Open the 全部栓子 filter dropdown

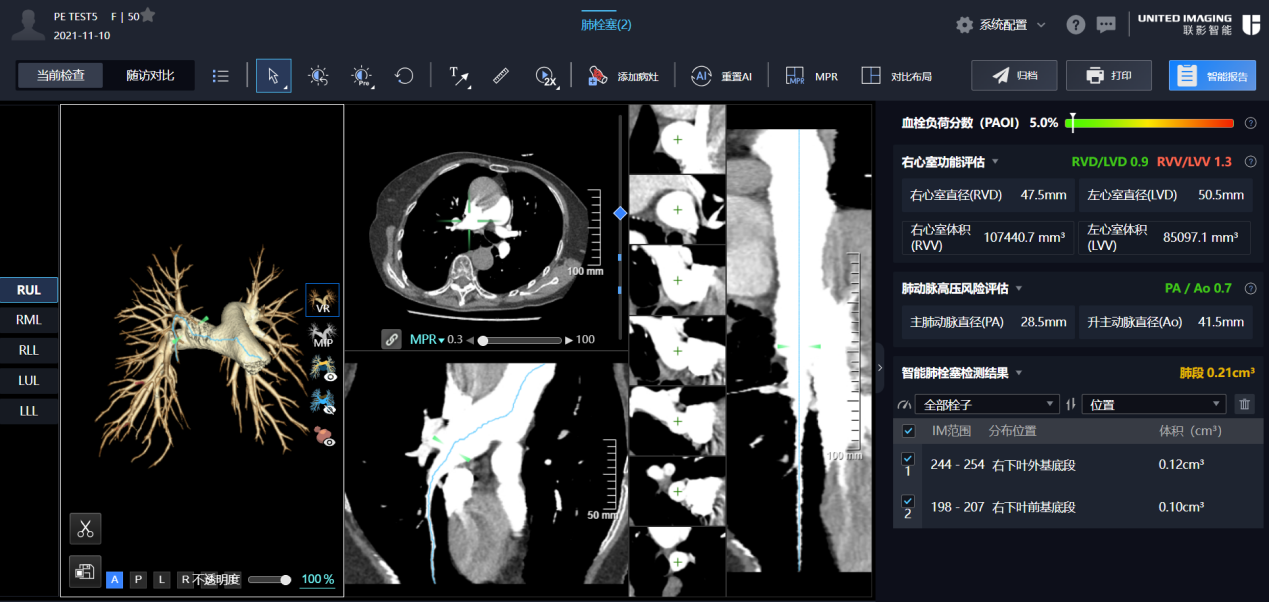(987, 404)
